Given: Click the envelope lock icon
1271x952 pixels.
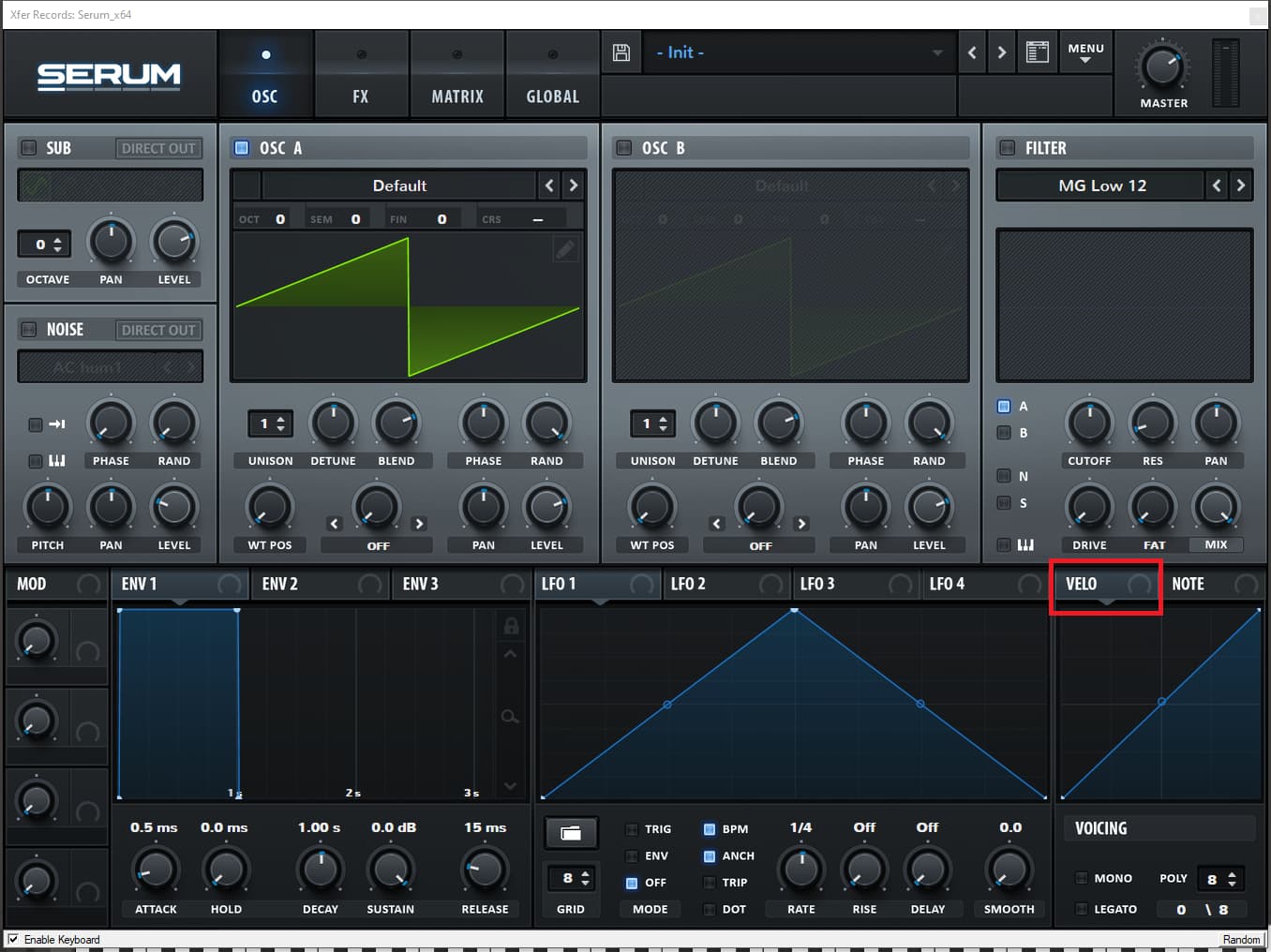Looking at the screenshot, I should coord(511,625).
